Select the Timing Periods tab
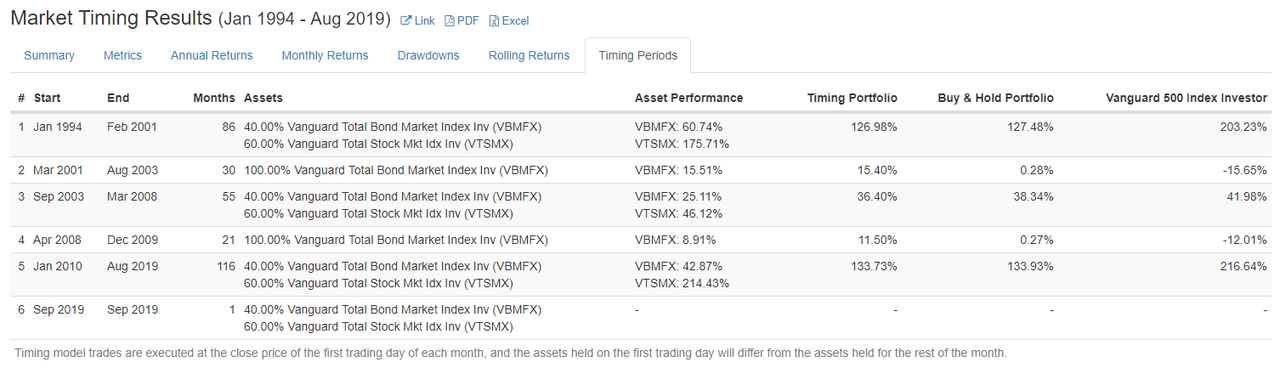 638,56
